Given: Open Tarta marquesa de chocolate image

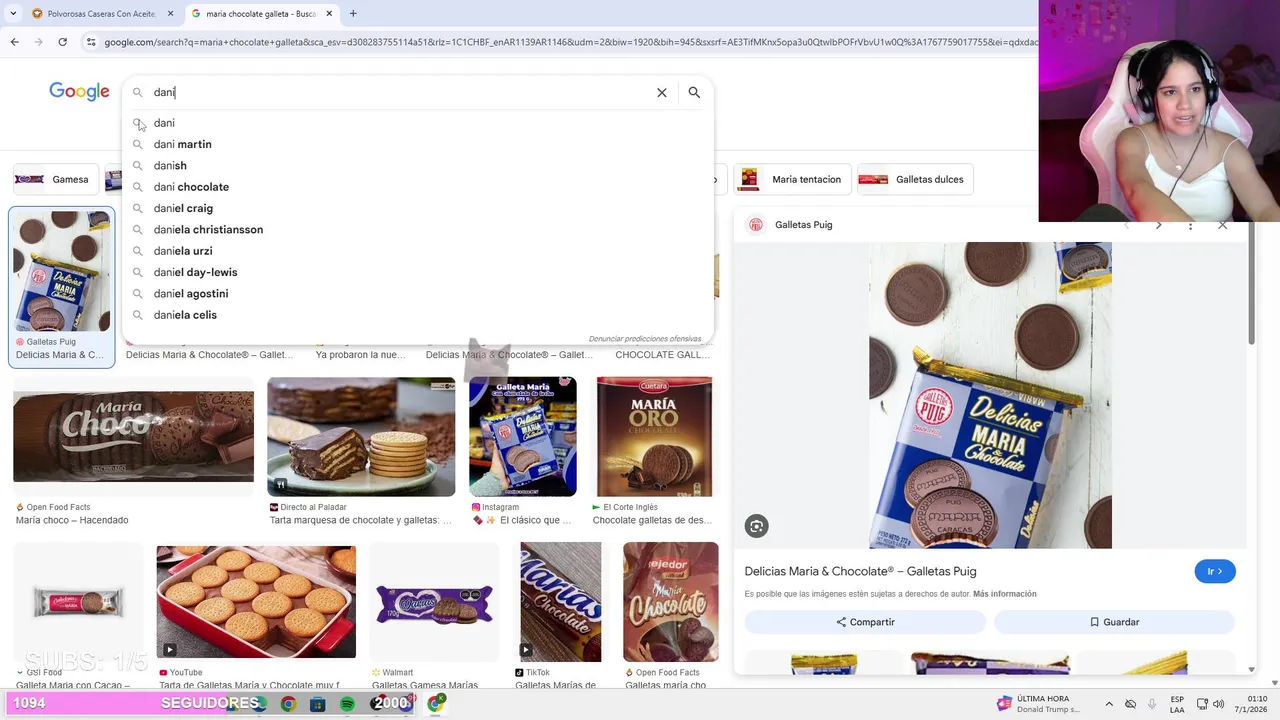Looking at the screenshot, I should 361,436.
